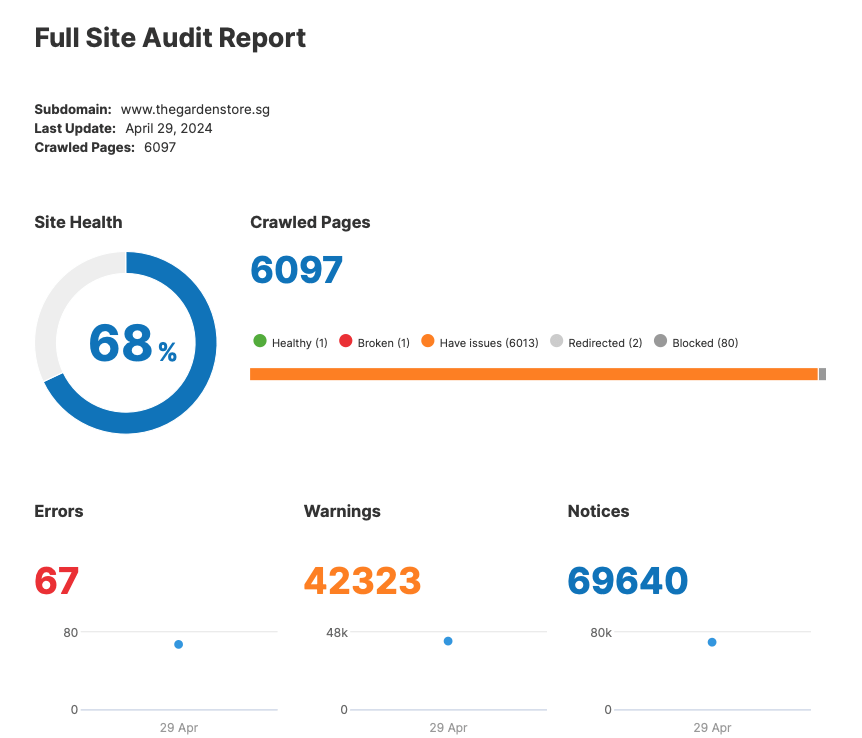
Task: Click the light gray Redirected legend dot
Action: 557,342
